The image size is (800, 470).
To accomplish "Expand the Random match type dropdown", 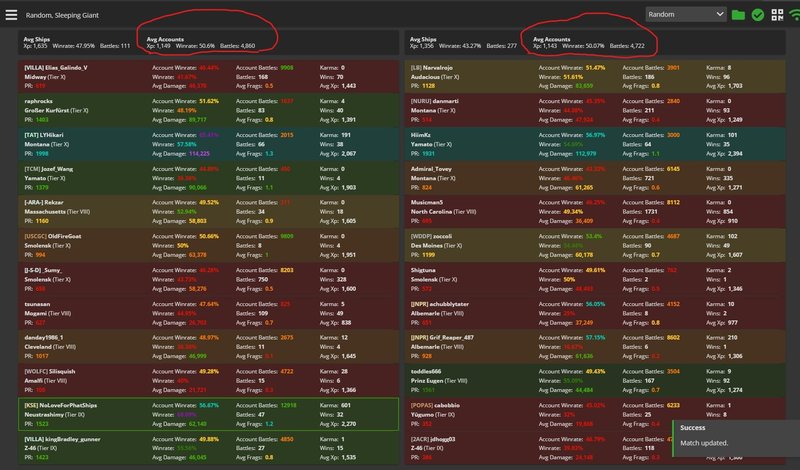I will [685, 15].
